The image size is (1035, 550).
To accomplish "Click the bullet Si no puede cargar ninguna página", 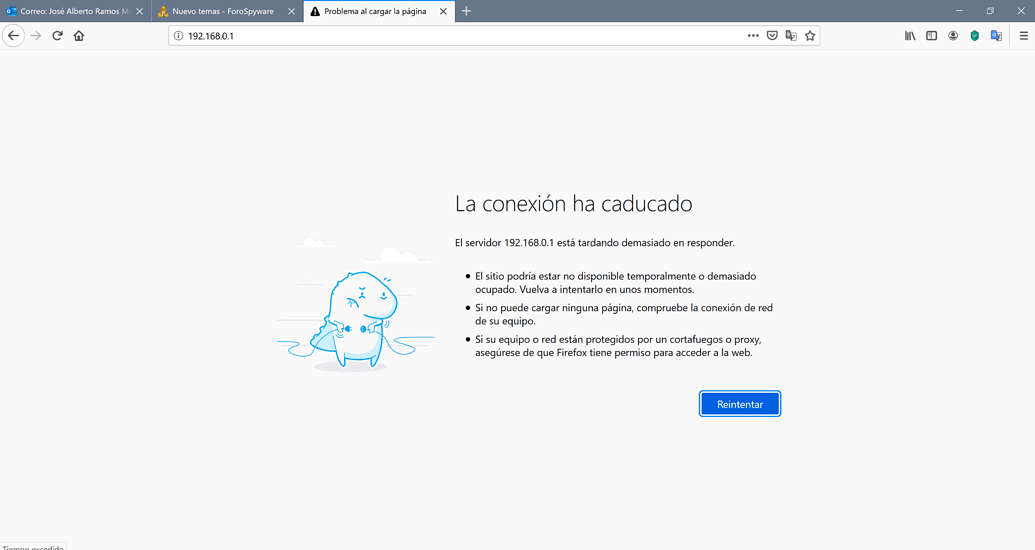I will tap(624, 314).
